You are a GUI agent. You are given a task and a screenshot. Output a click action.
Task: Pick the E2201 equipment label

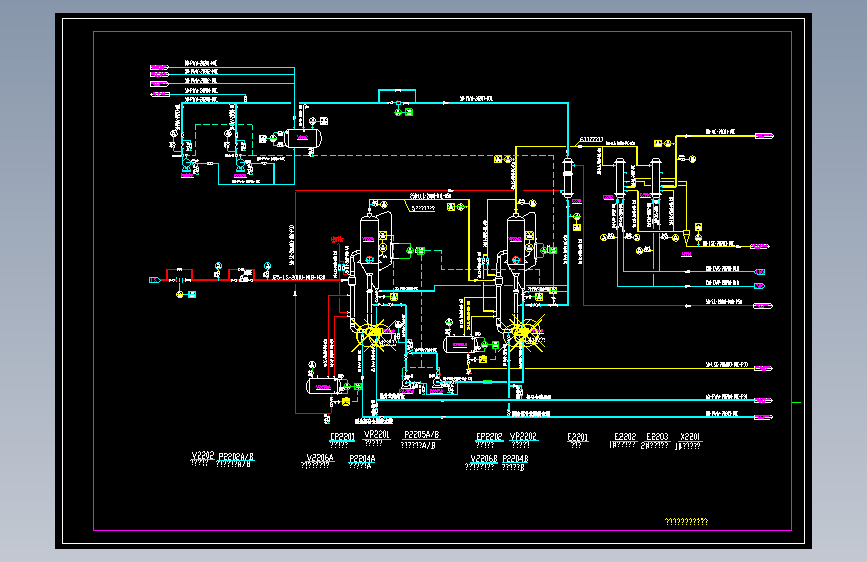(577, 437)
